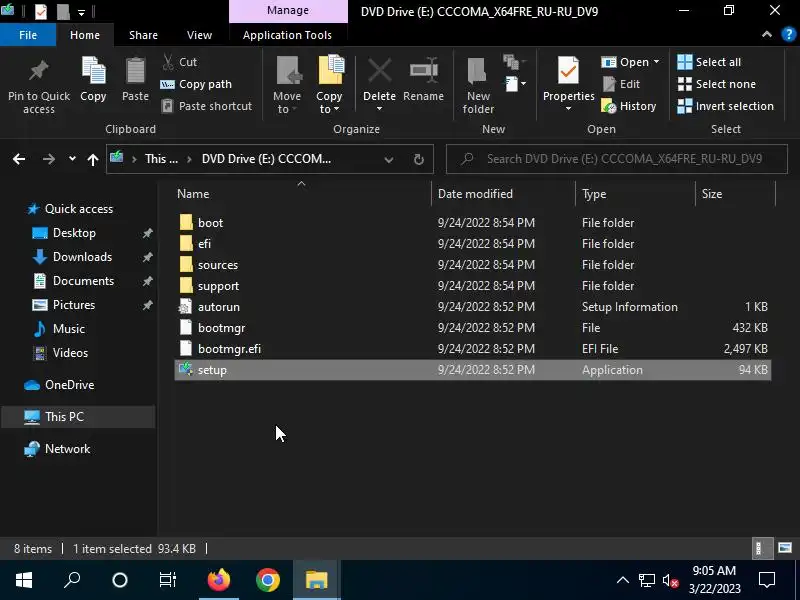This screenshot has height=600, width=800.
Task: Switch to the Share tab
Action: coord(143,35)
